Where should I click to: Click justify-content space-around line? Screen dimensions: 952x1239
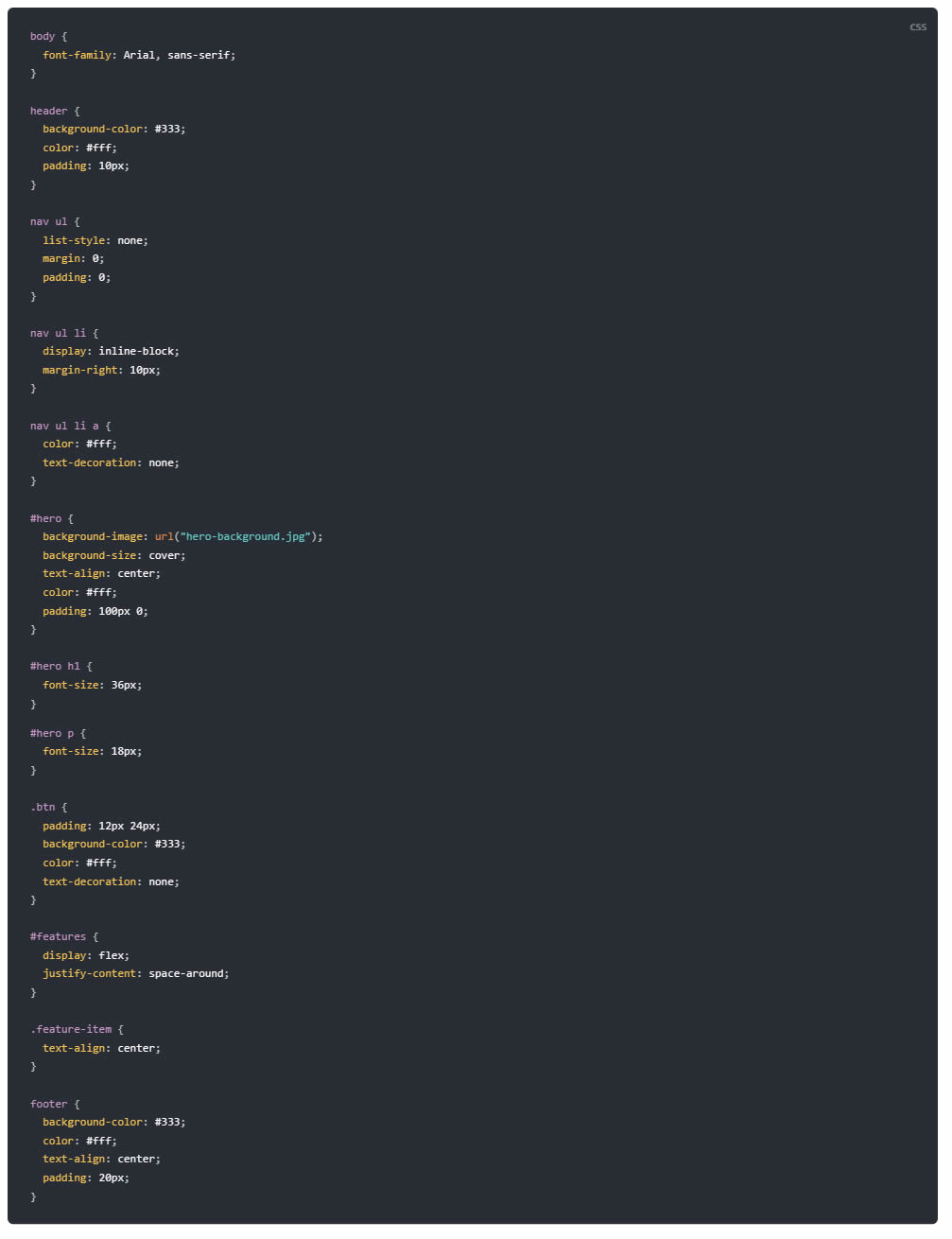click(x=136, y=973)
